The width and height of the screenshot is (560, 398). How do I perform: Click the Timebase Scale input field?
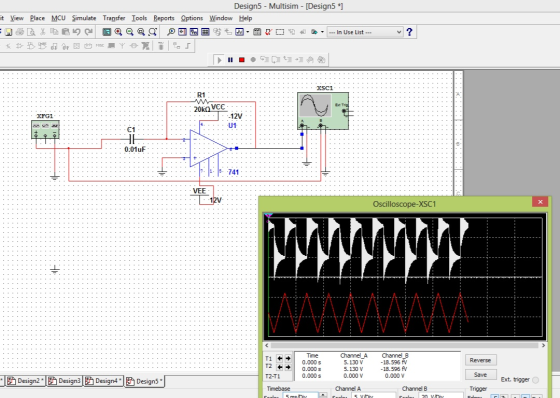click(300, 396)
